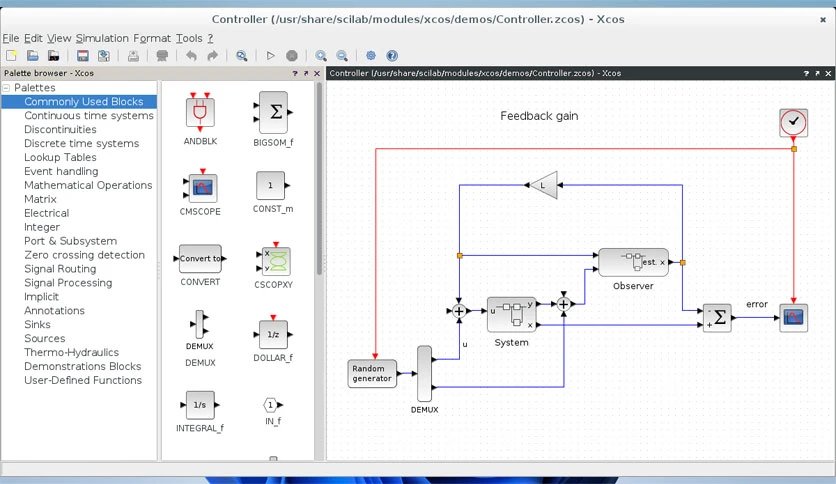This screenshot has height=484, width=836.
Task: Select the INTEGRAL_f 1/s block in palette
Action: click(200, 405)
